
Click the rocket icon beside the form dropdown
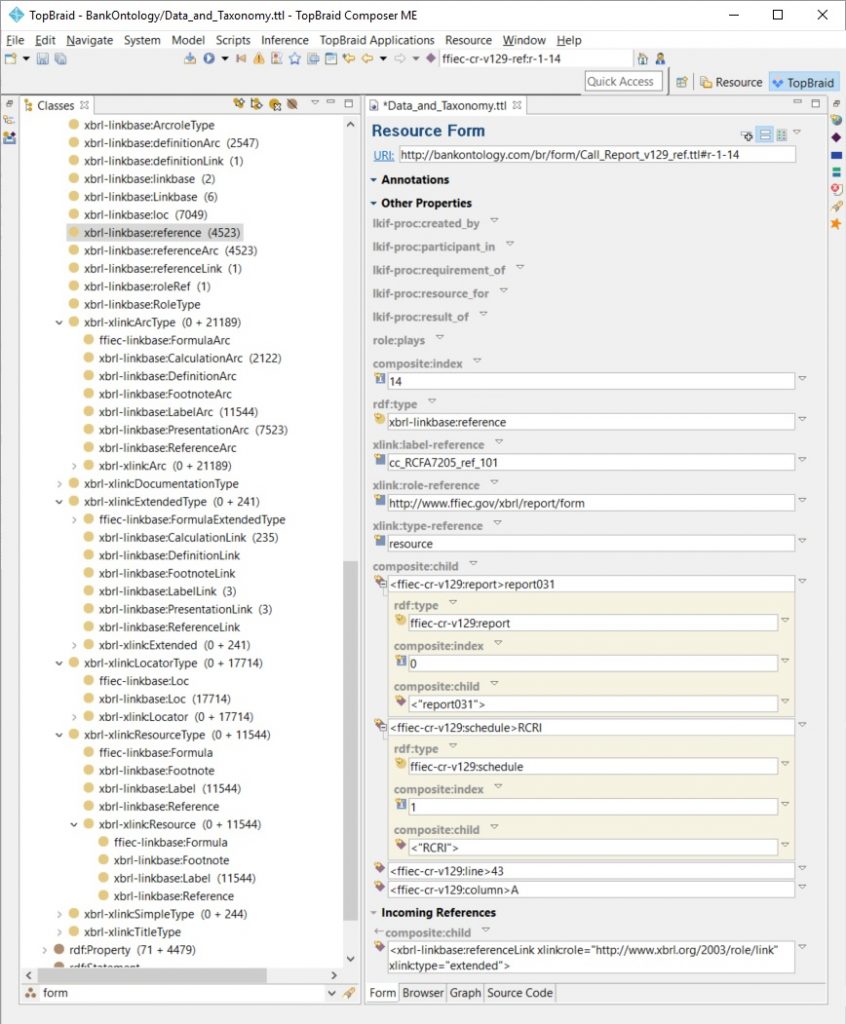(350, 993)
